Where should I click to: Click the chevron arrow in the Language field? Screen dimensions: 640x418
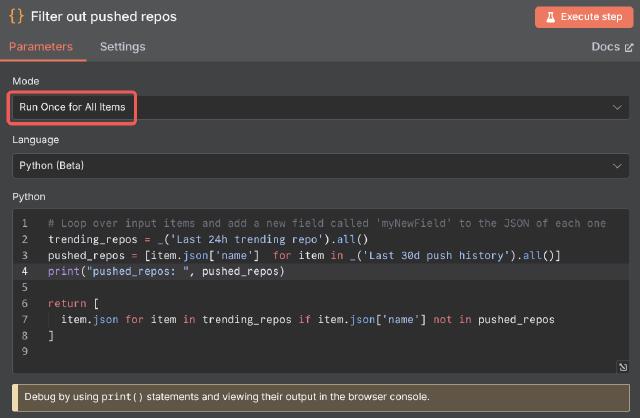click(617, 165)
